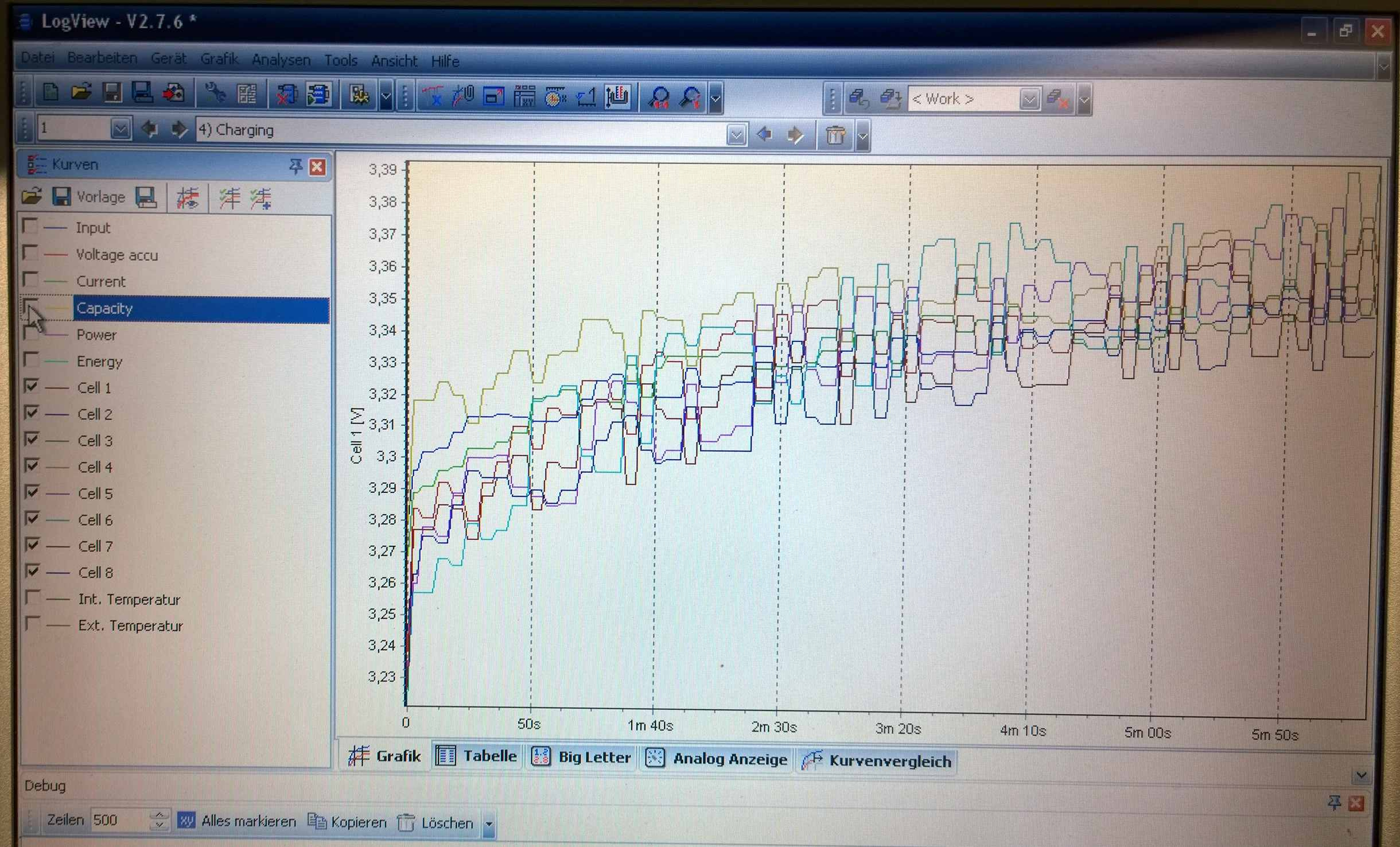Pin the Kurven panel
The height and width of the screenshot is (847, 1400).
(x=295, y=166)
